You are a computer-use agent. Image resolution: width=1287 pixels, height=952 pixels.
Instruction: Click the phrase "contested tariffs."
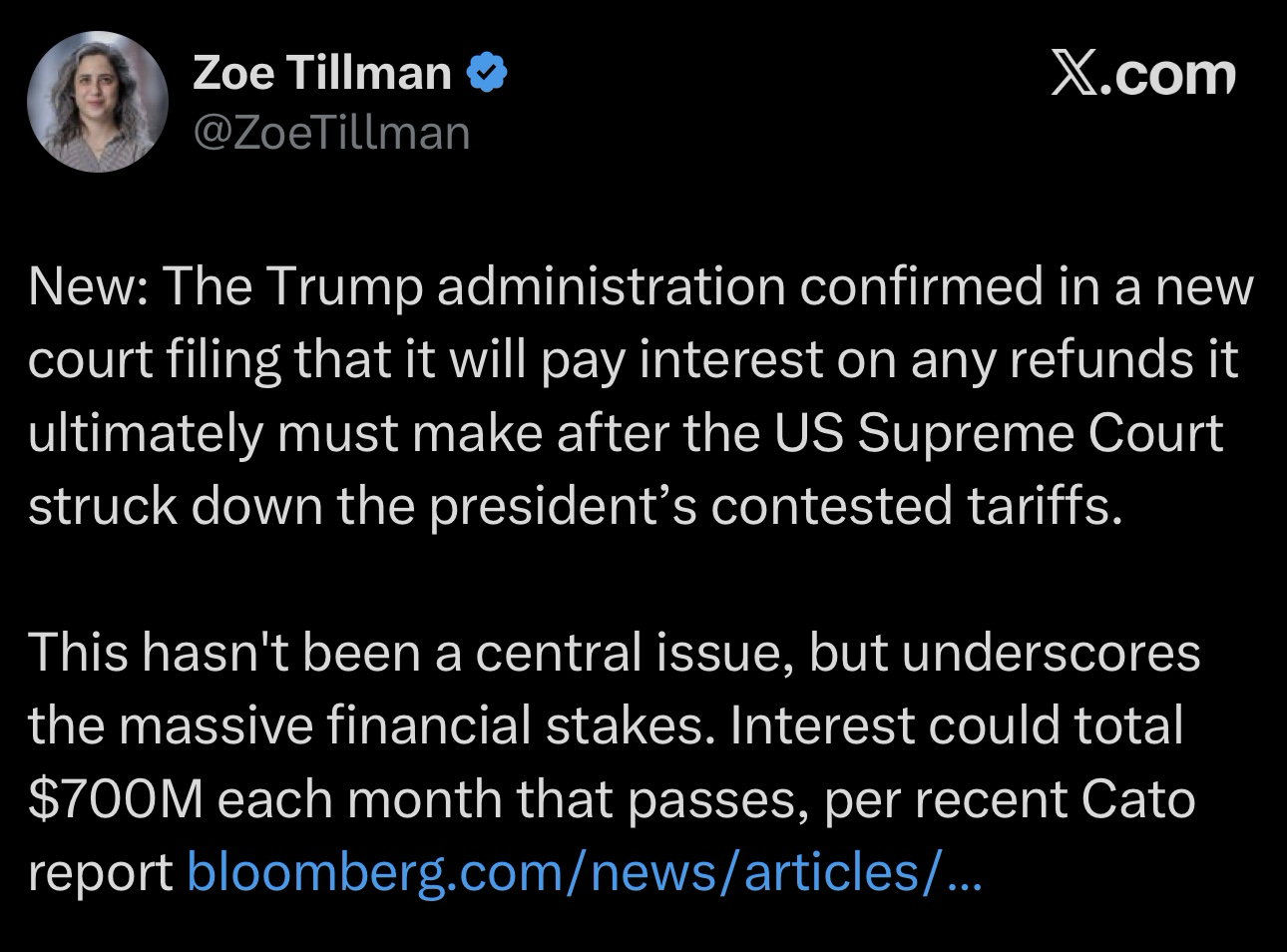(916, 506)
